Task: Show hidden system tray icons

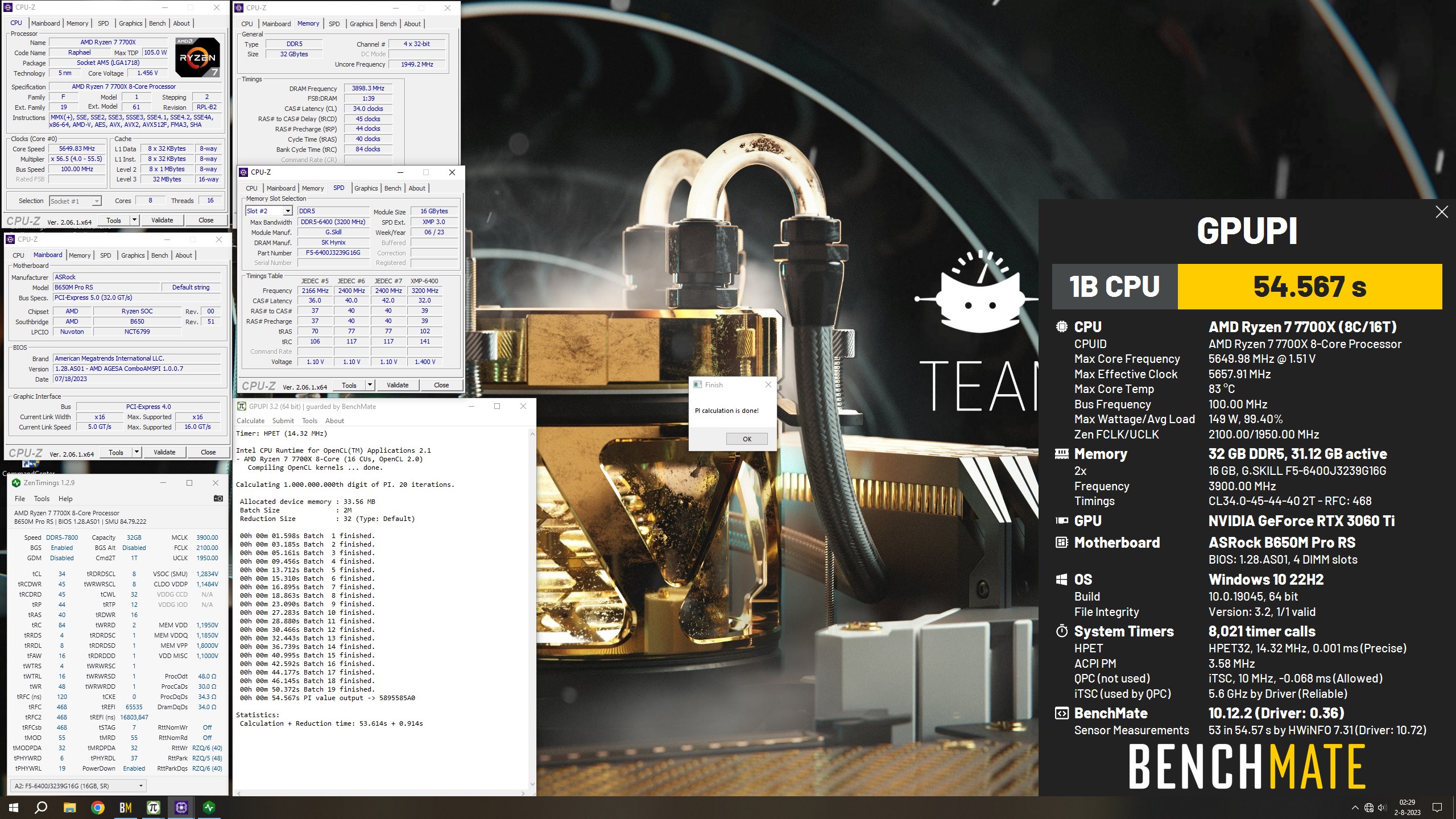Action: [x=1355, y=808]
